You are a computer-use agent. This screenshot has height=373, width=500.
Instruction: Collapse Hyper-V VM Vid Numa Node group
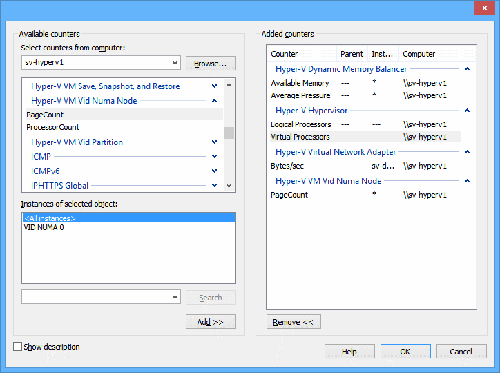pyautogui.click(x=214, y=100)
